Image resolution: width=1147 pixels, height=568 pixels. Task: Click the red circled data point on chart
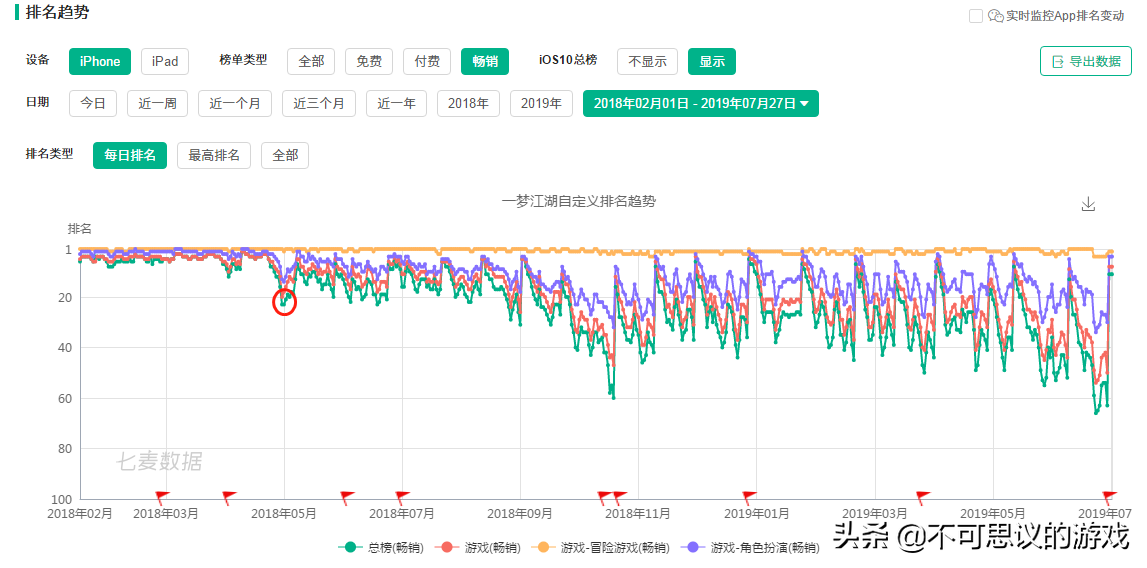click(x=284, y=302)
